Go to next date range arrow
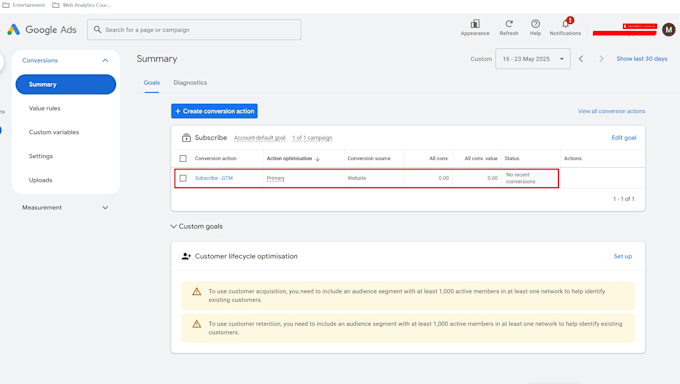The width and height of the screenshot is (680, 384). (601, 59)
